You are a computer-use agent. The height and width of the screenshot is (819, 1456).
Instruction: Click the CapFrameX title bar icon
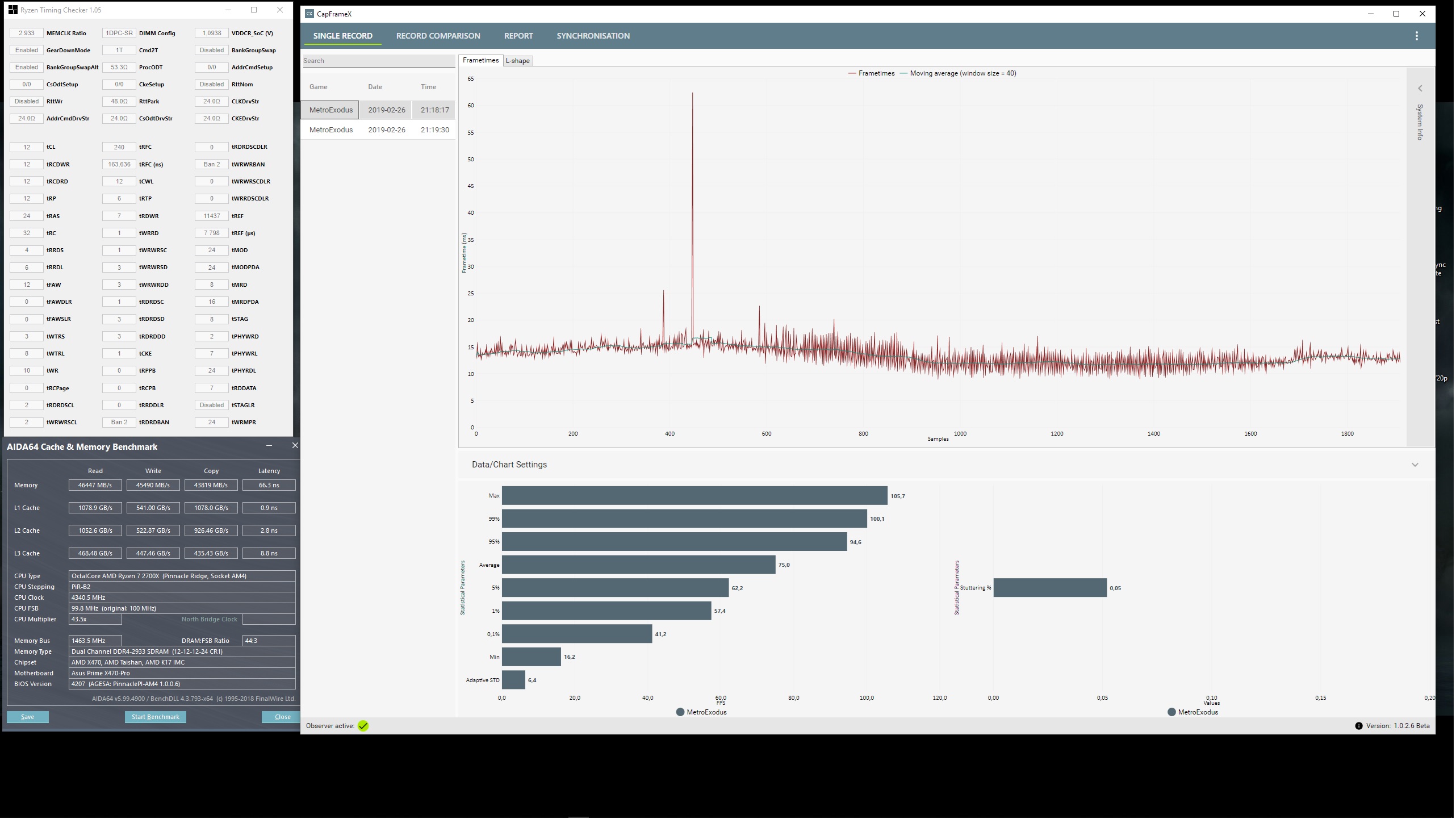pyautogui.click(x=309, y=14)
